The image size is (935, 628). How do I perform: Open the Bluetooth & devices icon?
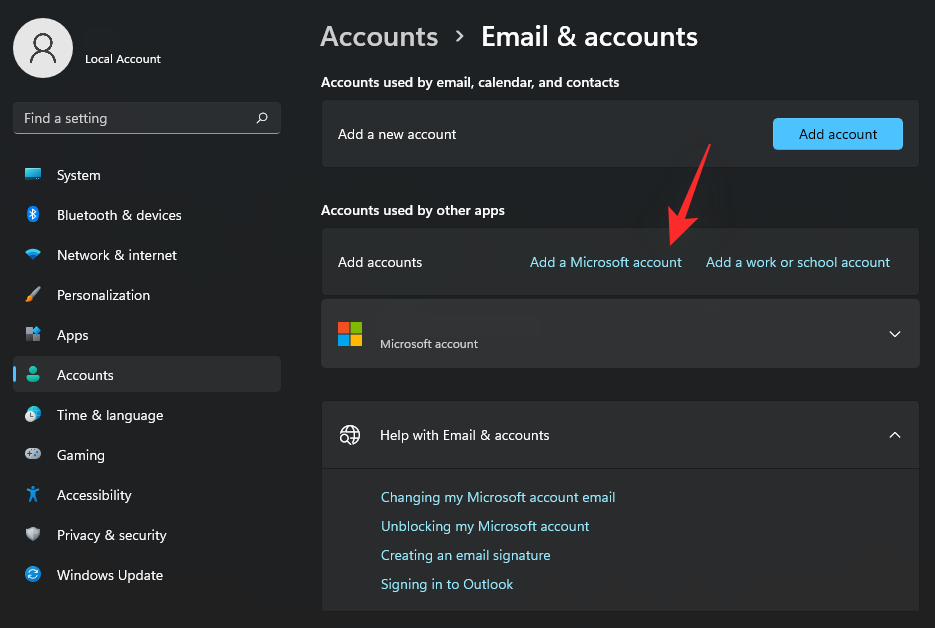[33, 215]
